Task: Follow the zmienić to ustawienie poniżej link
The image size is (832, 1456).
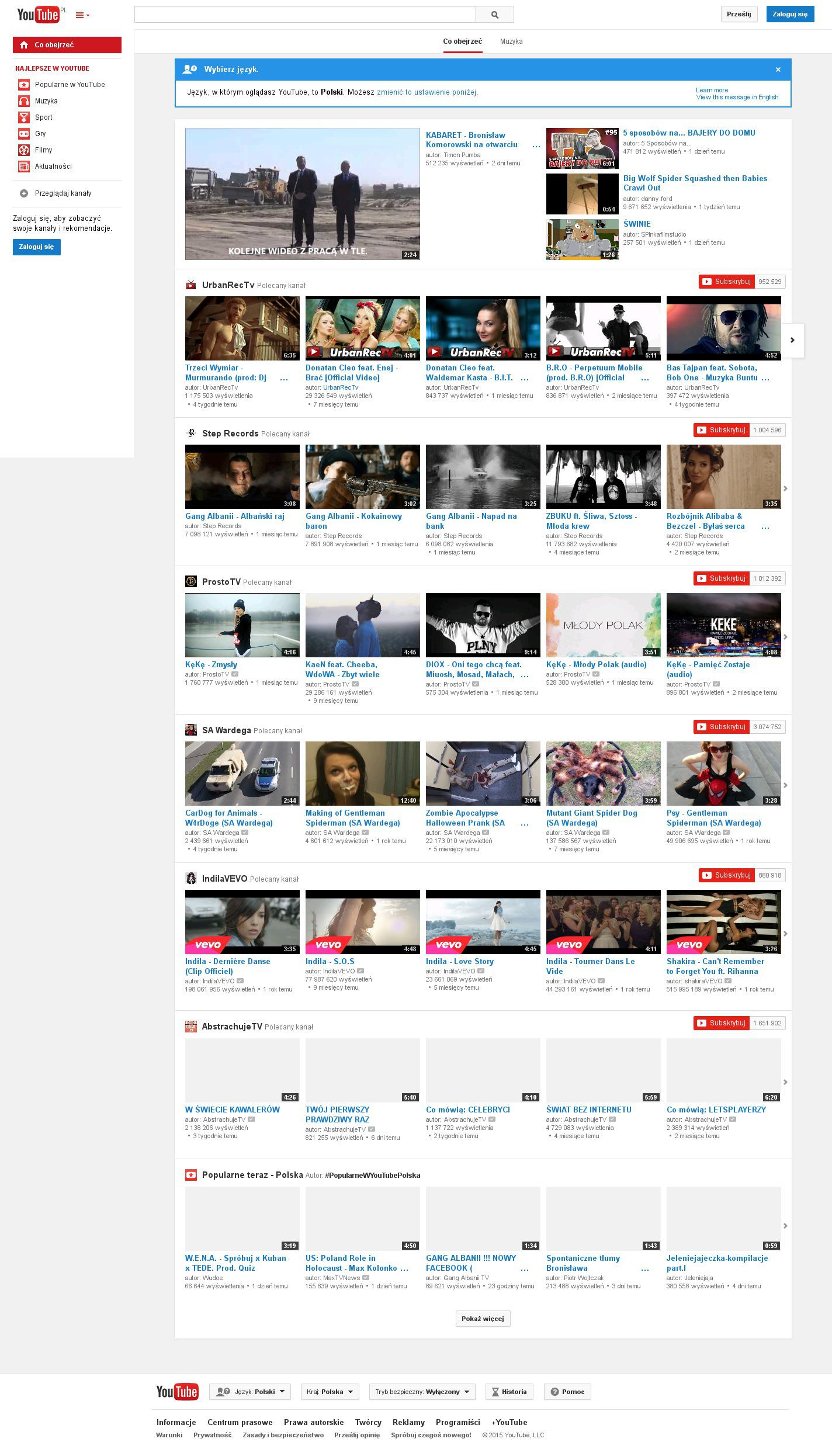Action: [x=427, y=92]
